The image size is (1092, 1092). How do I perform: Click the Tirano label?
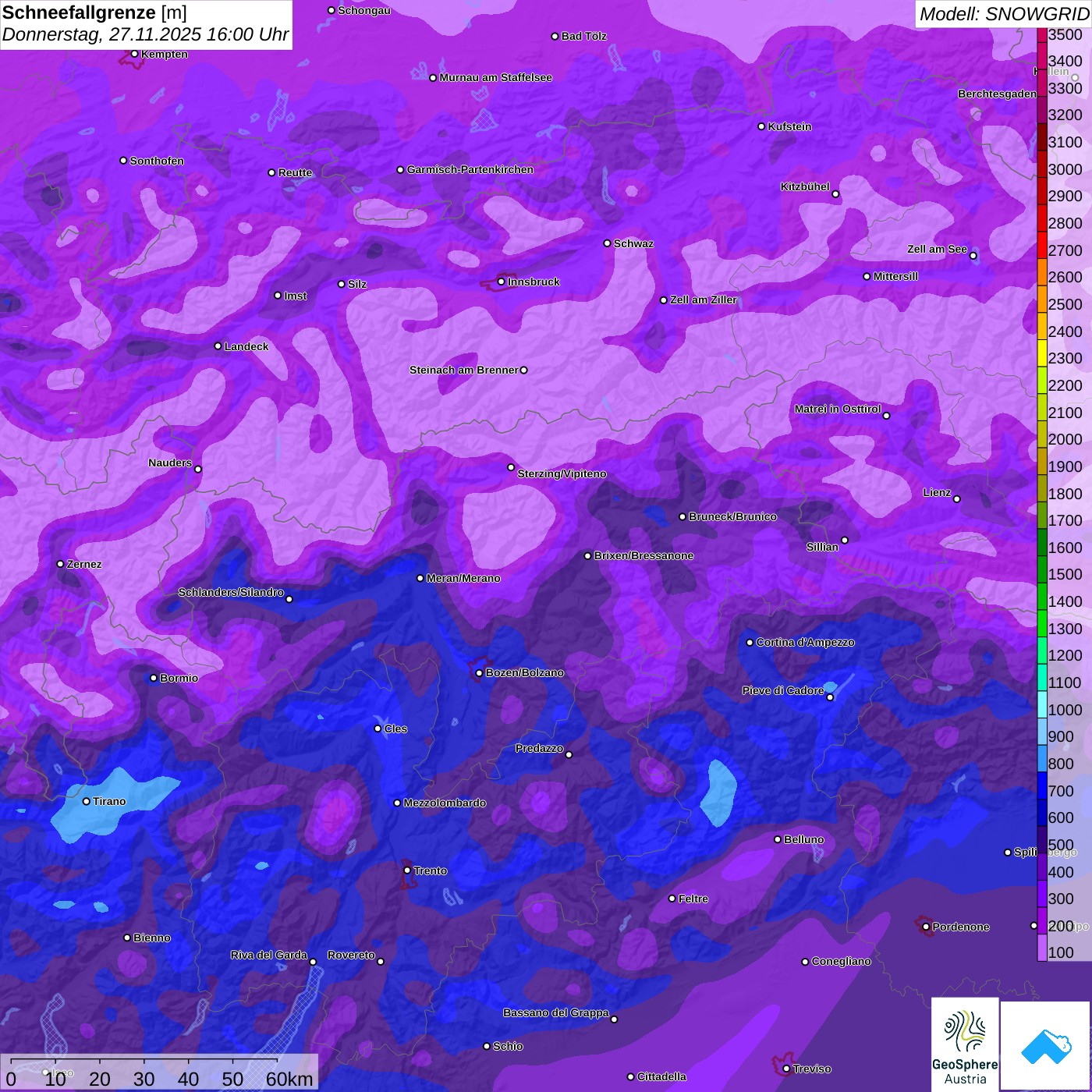[109, 801]
